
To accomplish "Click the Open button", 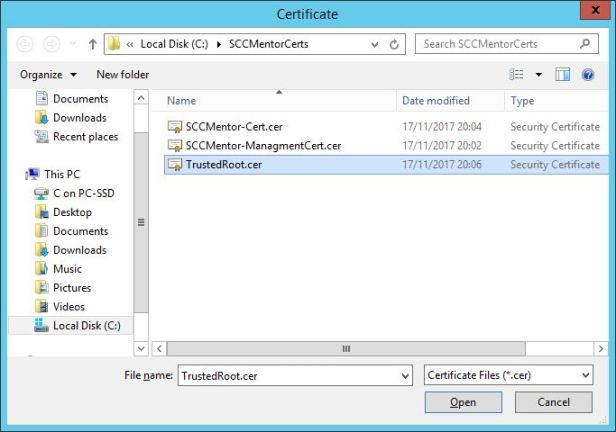I will pyautogui.click(x=463, y=402).
